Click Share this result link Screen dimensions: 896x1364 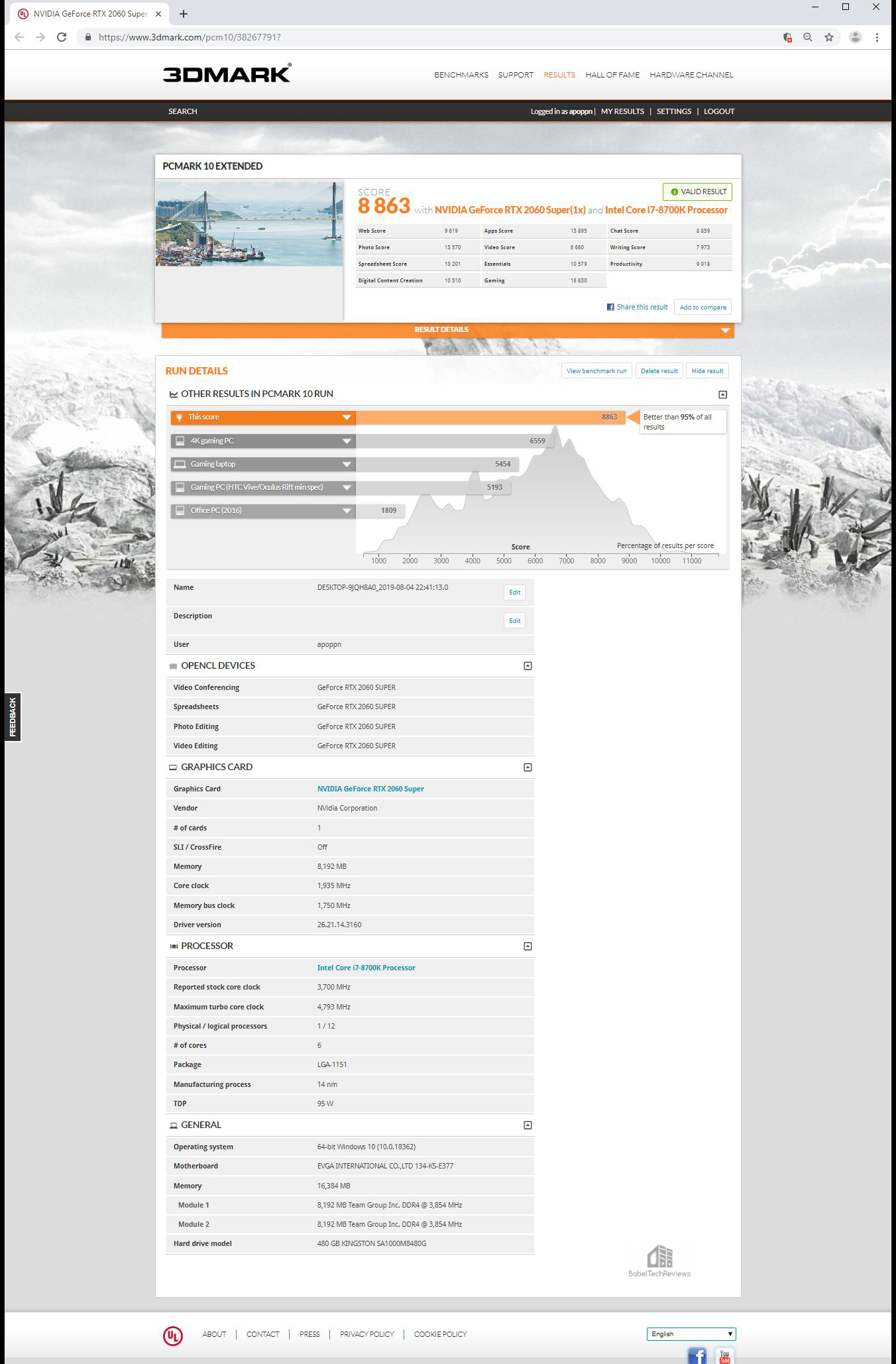[x=642, y=307]
